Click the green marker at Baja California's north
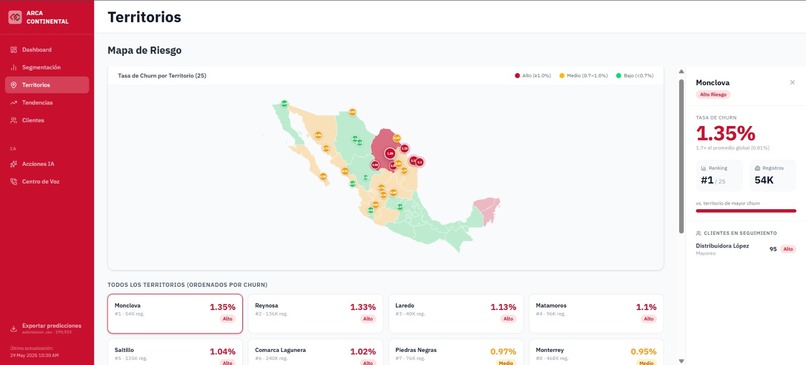Image resolution: width=806 pixels, height=365 pixels. (284, 103)
